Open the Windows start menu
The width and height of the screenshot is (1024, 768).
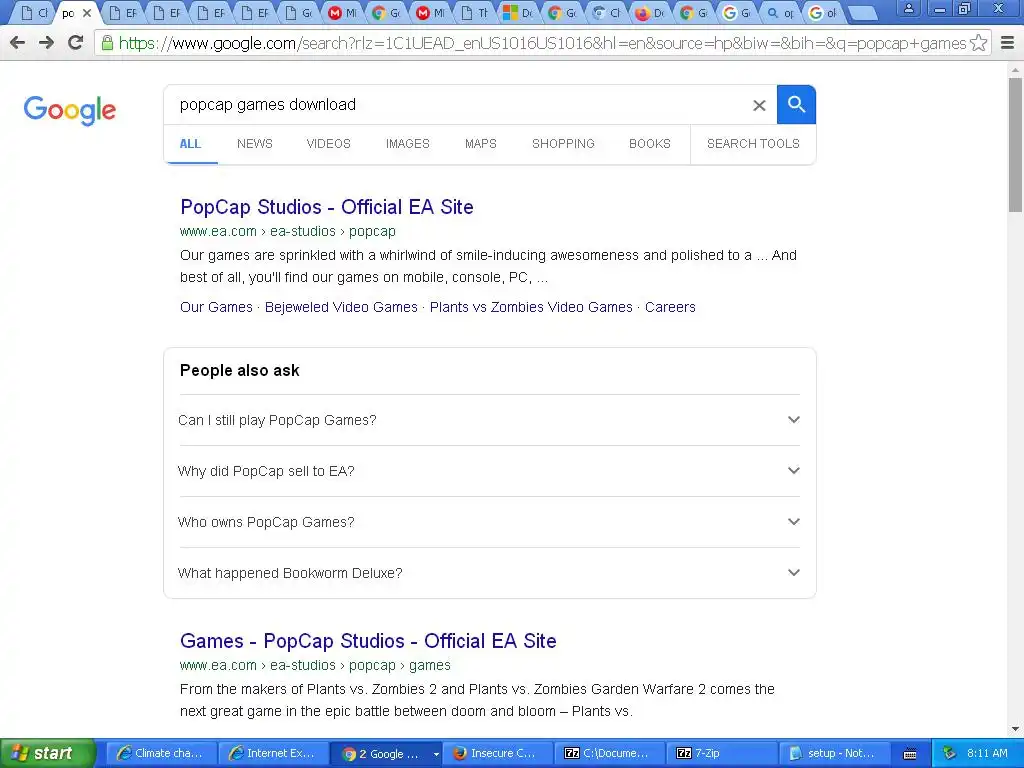[48, 753]
